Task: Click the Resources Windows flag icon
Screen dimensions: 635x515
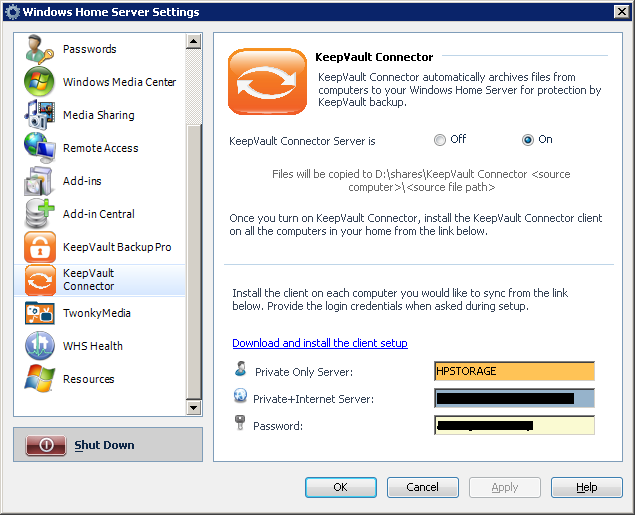Action: 39,379
